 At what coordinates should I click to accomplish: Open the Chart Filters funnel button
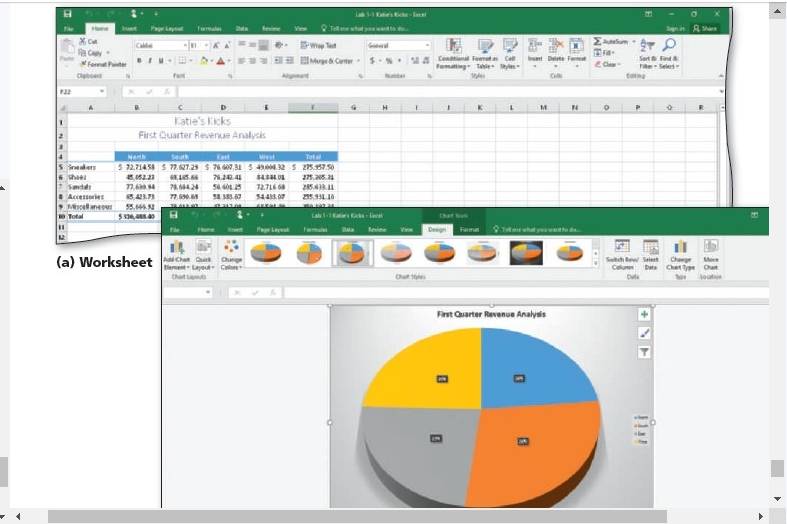pyautogui.click(x=644, y=352)
